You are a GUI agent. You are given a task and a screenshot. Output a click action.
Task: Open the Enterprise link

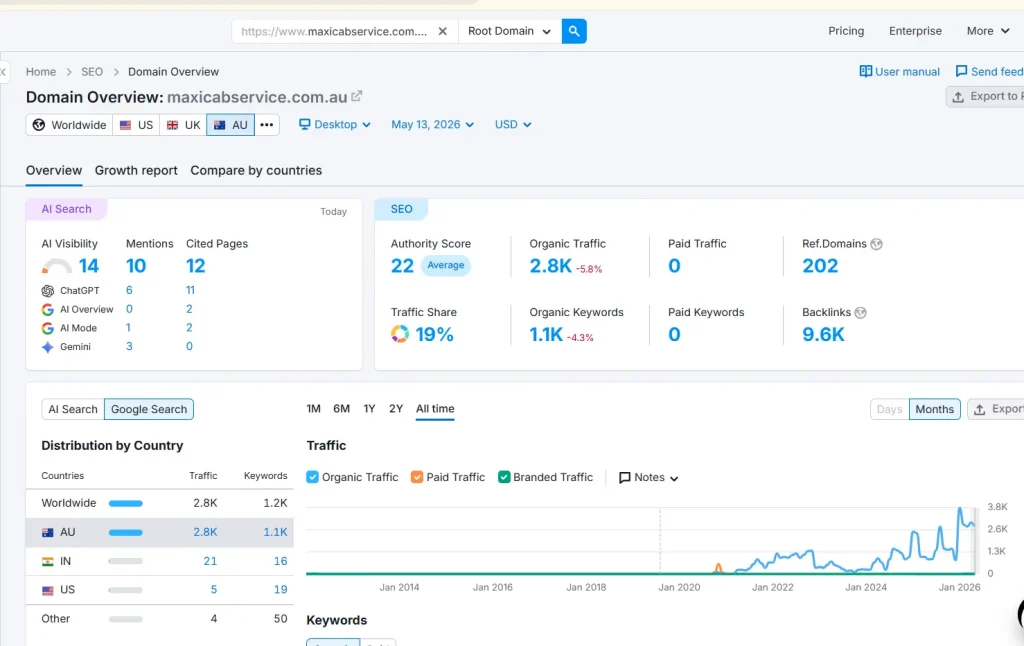click(x=915, y=31)
